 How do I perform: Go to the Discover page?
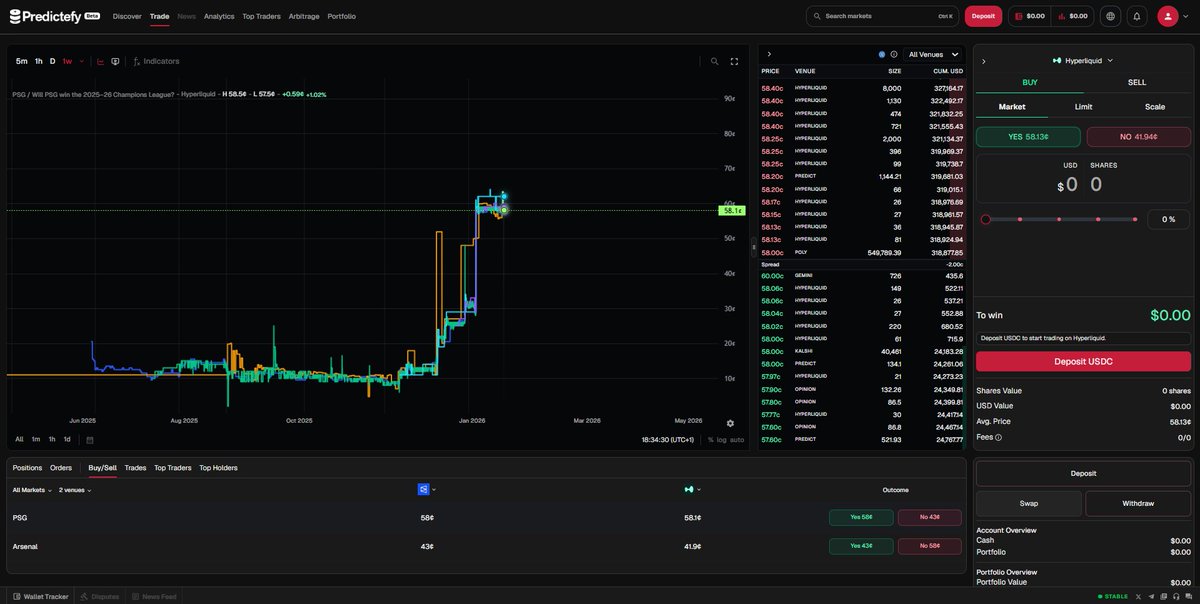pyautogui.click(x=127, y=16)
